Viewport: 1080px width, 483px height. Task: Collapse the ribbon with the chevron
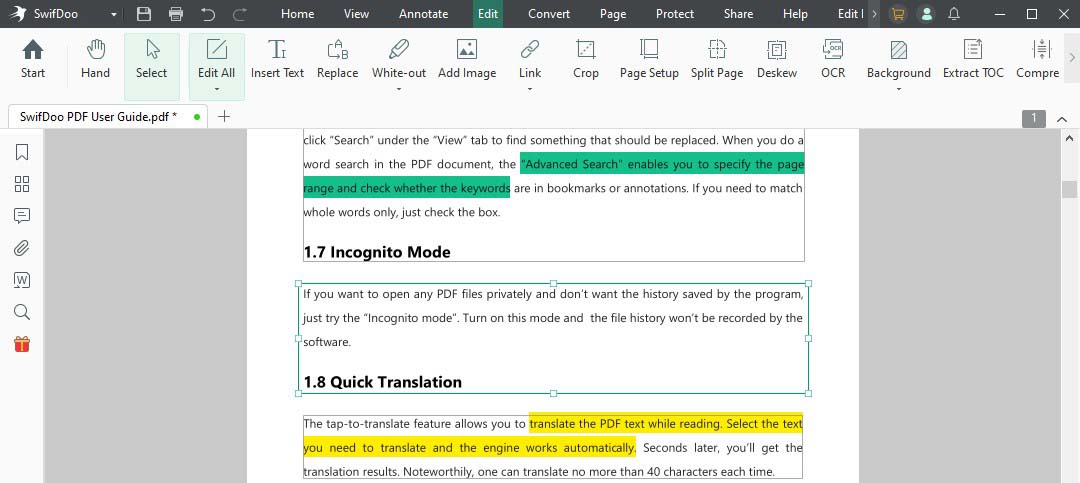[1062, 119]
